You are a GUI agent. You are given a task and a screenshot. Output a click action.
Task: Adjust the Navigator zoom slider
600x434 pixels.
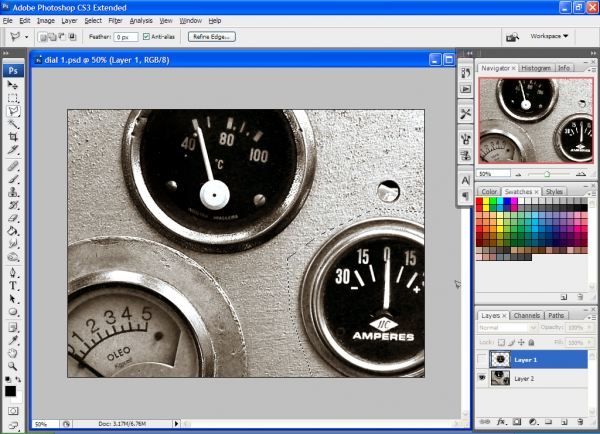(547, 175)
